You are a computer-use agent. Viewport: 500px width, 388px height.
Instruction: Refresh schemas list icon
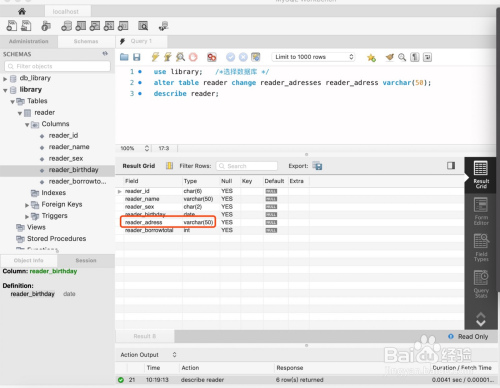105,54
